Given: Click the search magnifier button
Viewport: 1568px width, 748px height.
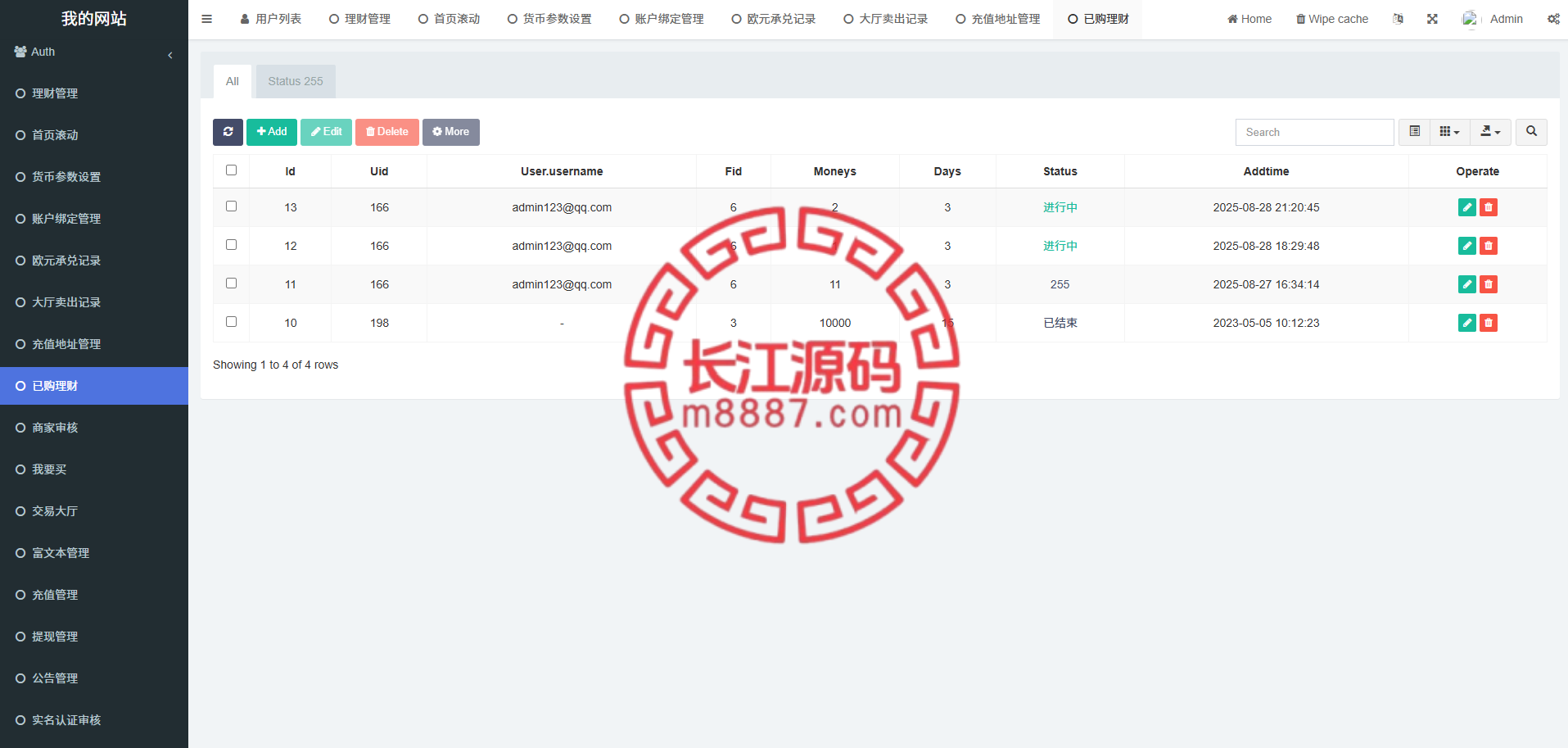Looking at the screenshot, I should (x=1531, y=132).
